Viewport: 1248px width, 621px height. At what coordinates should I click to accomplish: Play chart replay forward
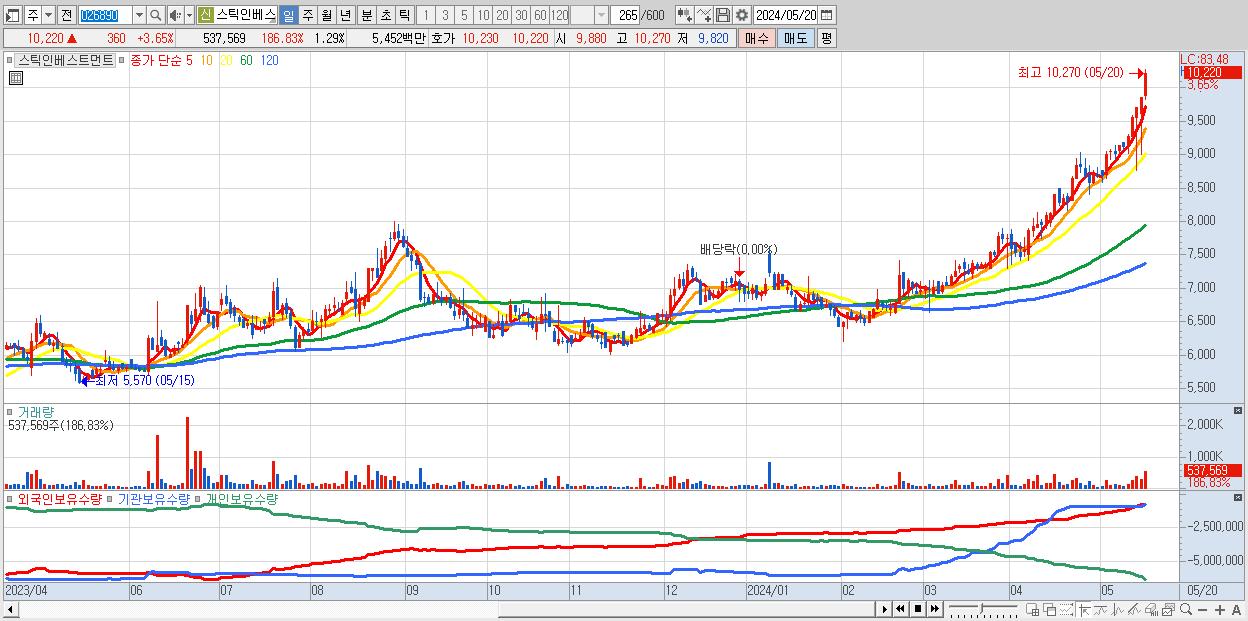885,609
